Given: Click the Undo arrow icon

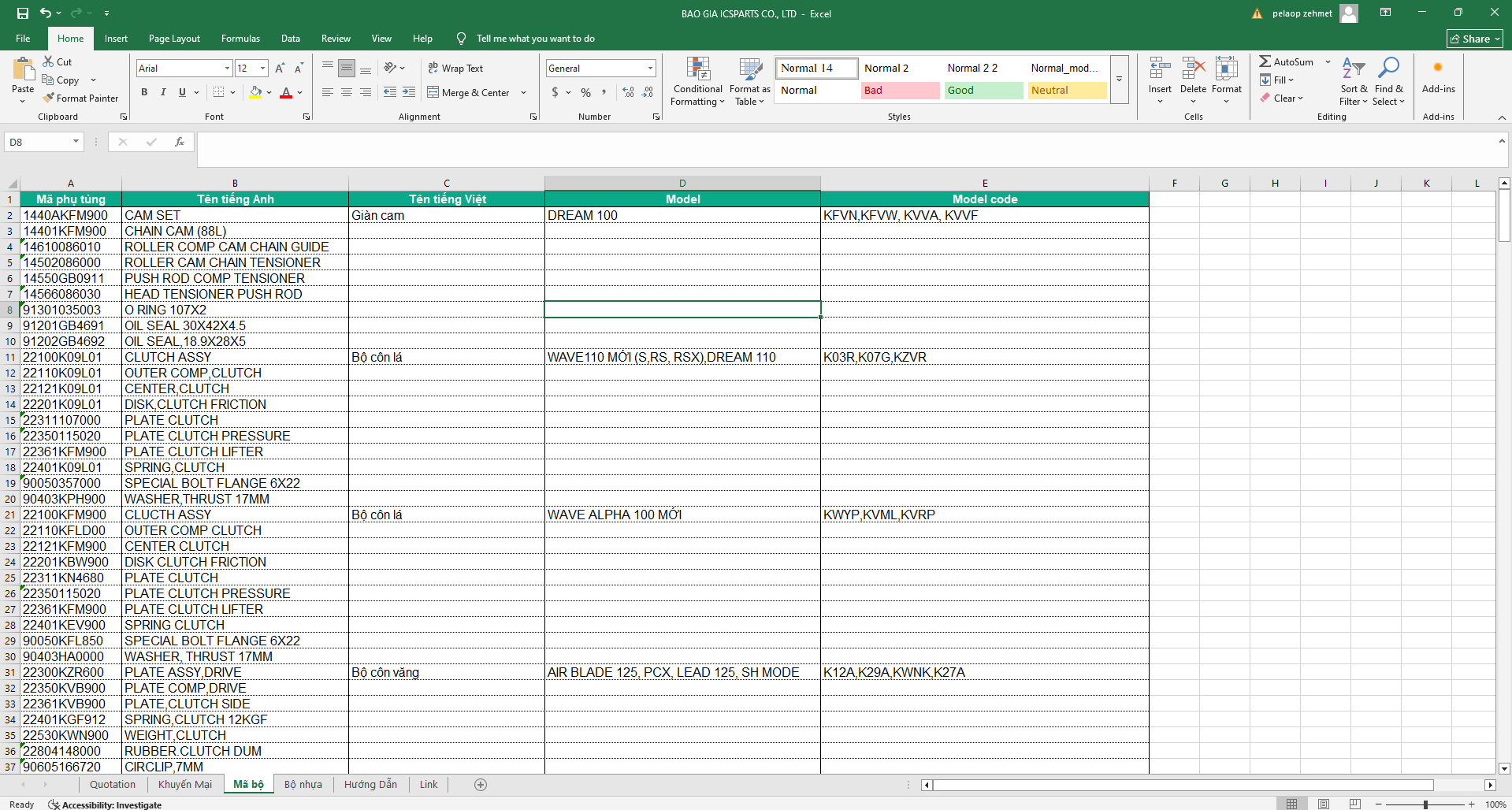Looking at the screenshot, I should coord(46,13).
